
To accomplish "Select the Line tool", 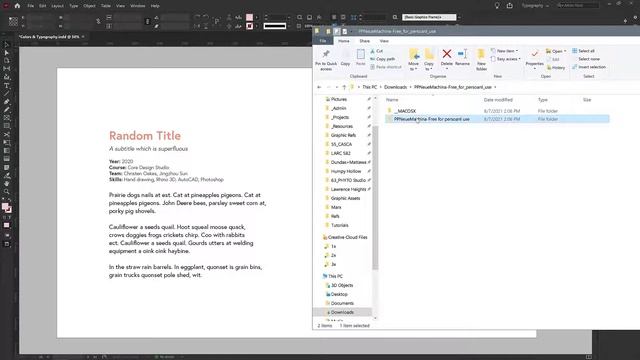I will tap(7, 94).
